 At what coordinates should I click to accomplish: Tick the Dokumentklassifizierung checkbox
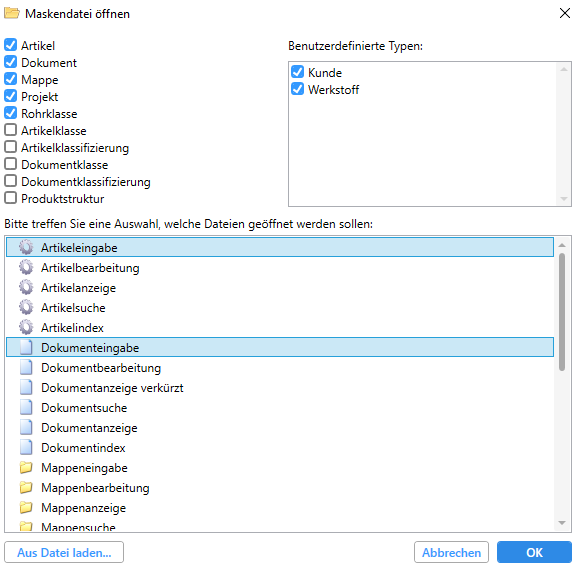tap(11, 181)
